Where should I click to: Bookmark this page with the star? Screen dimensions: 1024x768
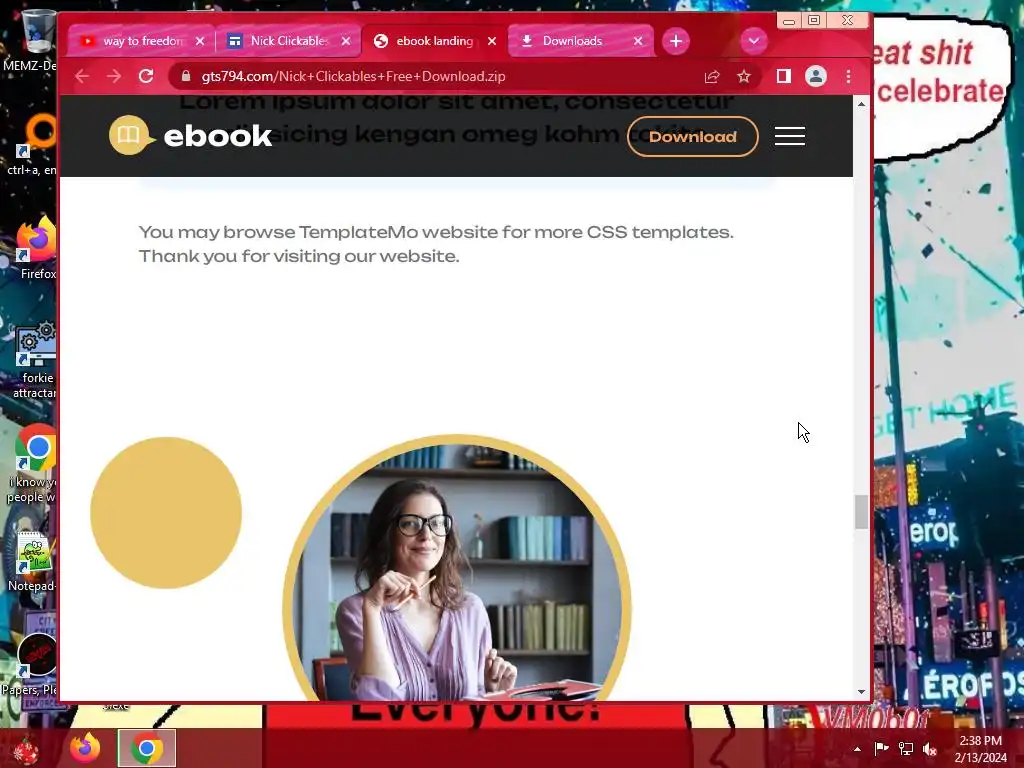tap(744, 76)
